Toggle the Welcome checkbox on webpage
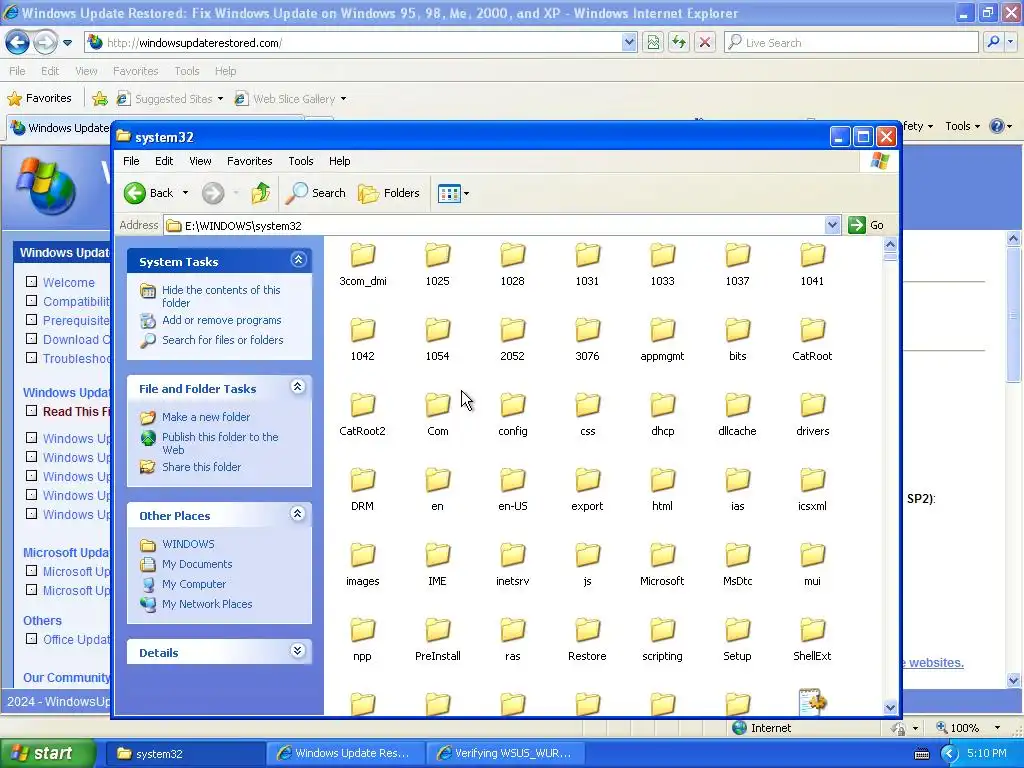1024x768 pixels. click(x=31, y=282)
